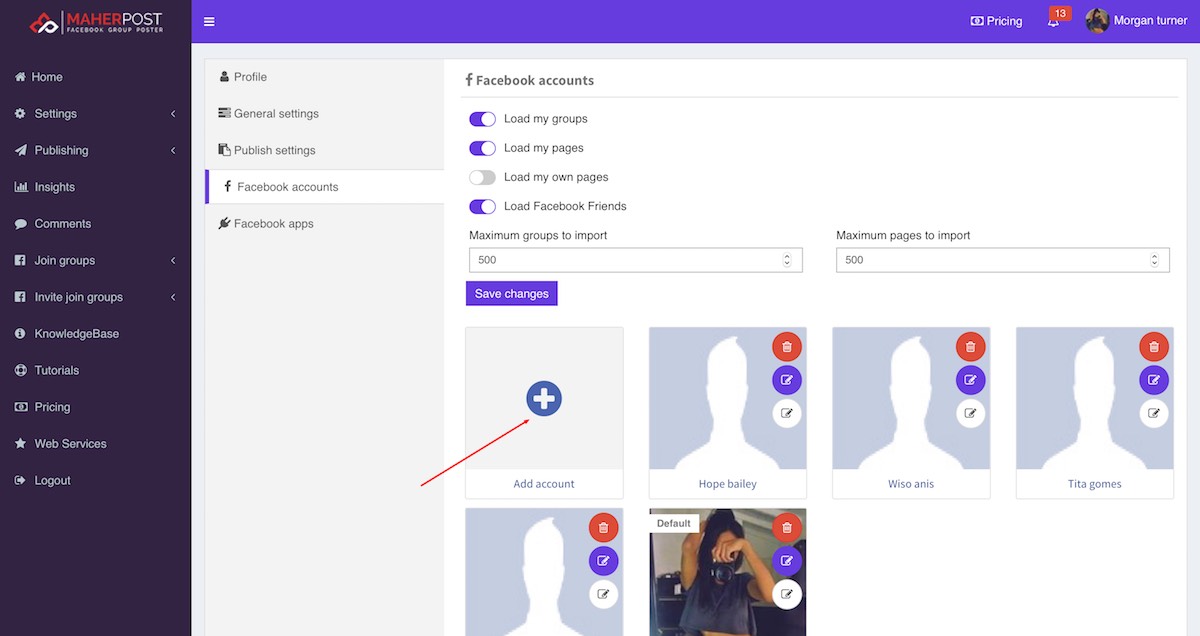Edit the Hope bailey account (purple icon)
The image size is (1200, 636).
787,380
